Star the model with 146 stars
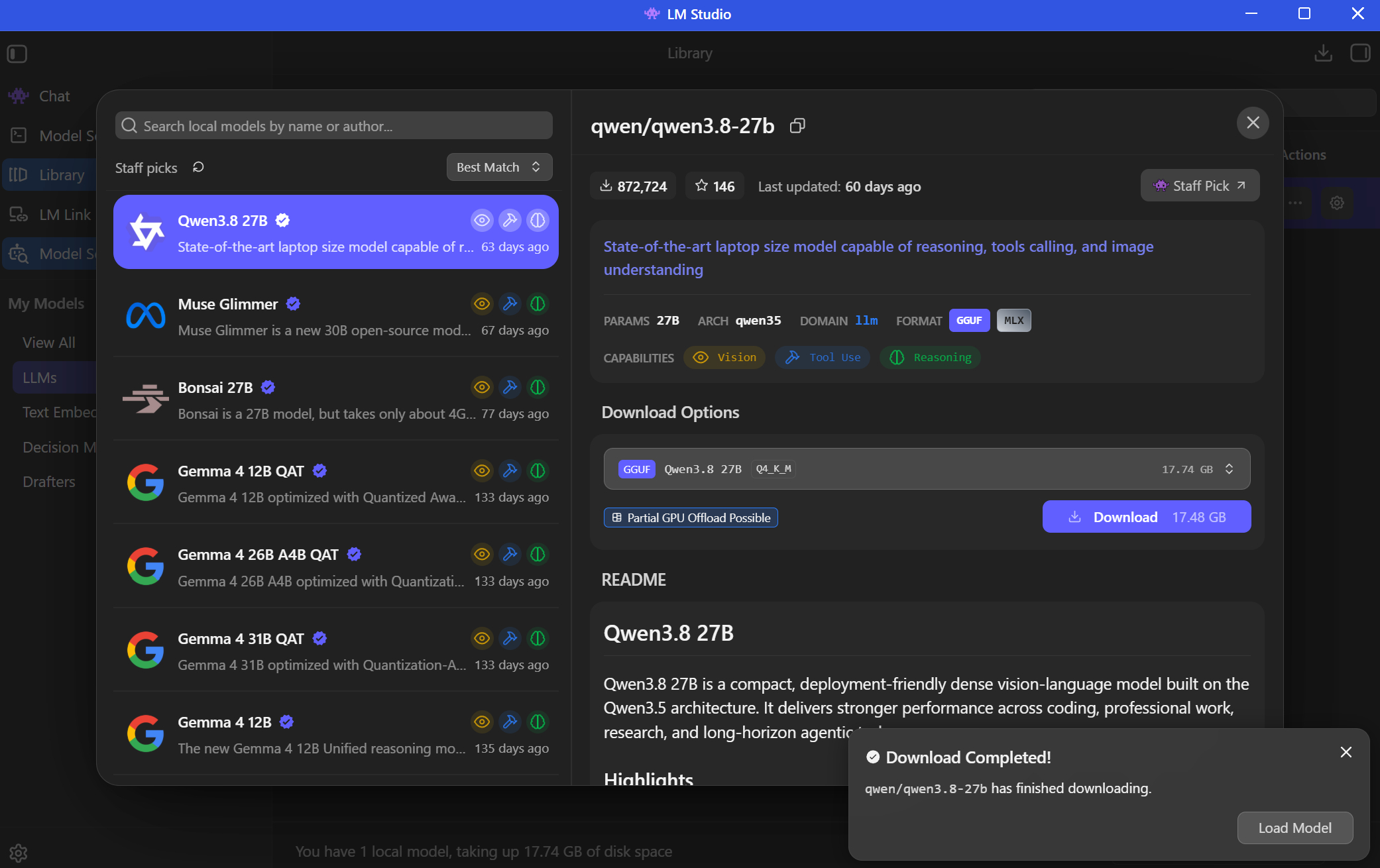This screenshot has width=1380, height=868. coord(715,186)
